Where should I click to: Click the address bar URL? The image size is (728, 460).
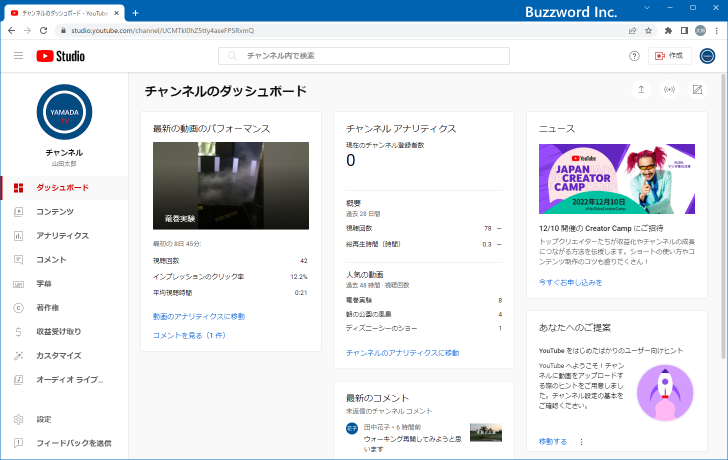pyautogui.click(x=162, y=31)
